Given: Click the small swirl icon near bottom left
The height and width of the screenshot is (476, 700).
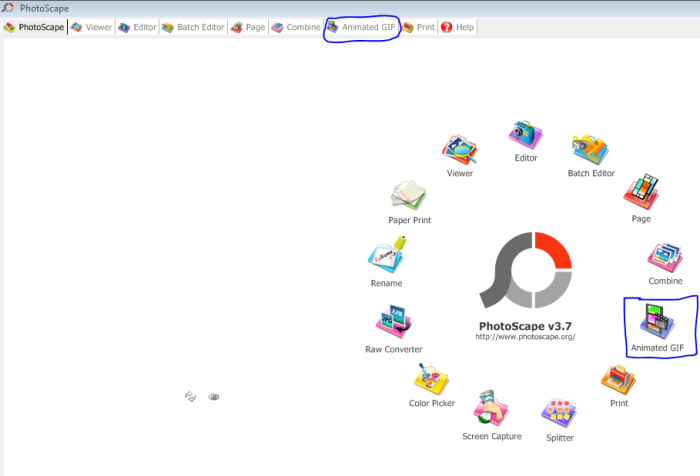Looking at the screenshot, I should (190, 396).
